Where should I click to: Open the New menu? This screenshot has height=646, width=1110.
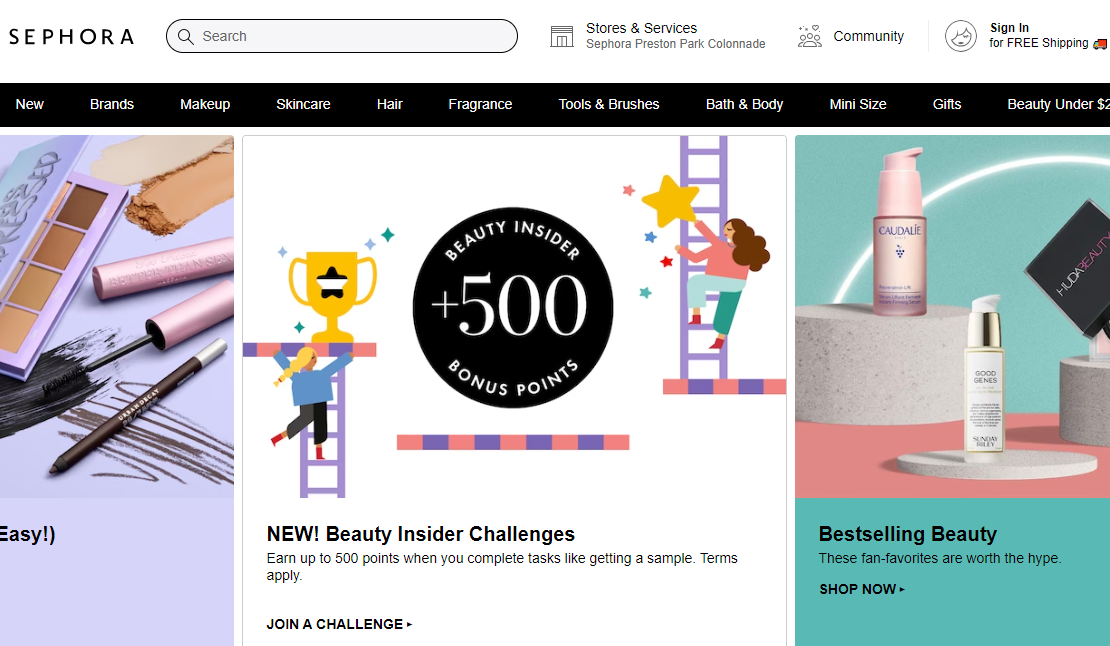click(30, 104)
